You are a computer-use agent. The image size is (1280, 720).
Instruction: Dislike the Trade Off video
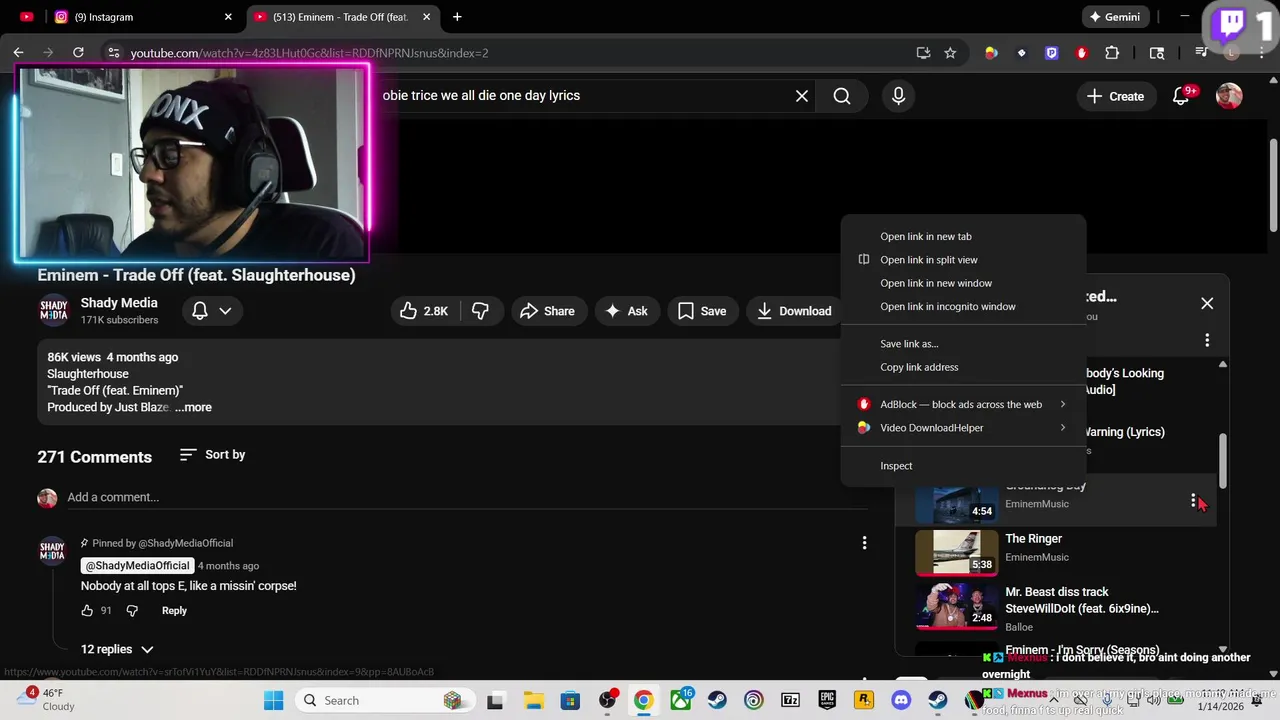click(x=480, y=311)
